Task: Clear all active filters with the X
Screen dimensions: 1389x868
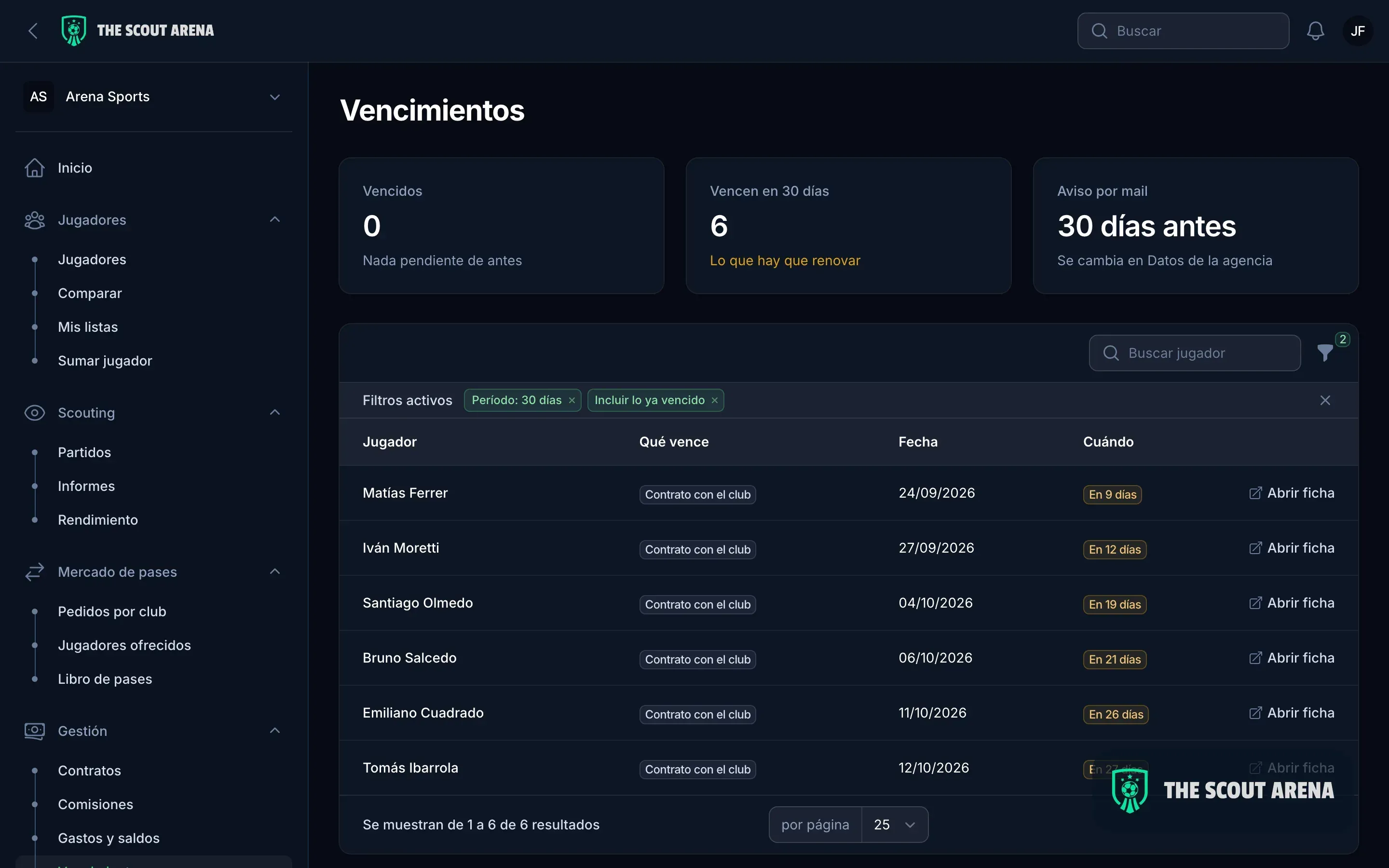Action: (x=1325, y=400)
